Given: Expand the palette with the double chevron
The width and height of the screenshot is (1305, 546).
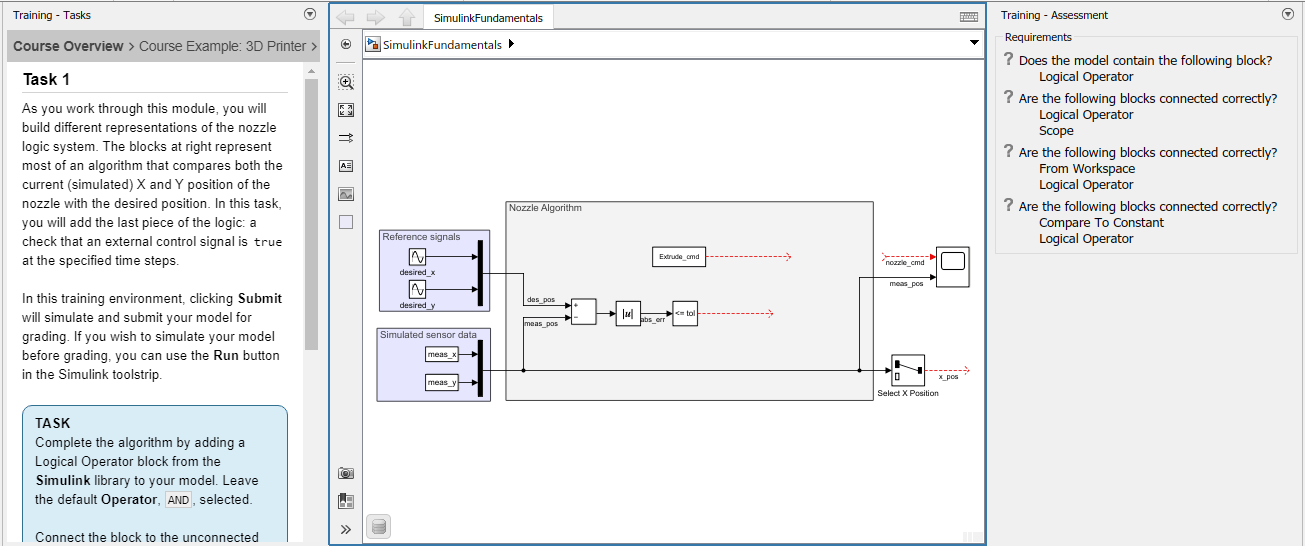Looking at the screenshot, I should [346, 529].
